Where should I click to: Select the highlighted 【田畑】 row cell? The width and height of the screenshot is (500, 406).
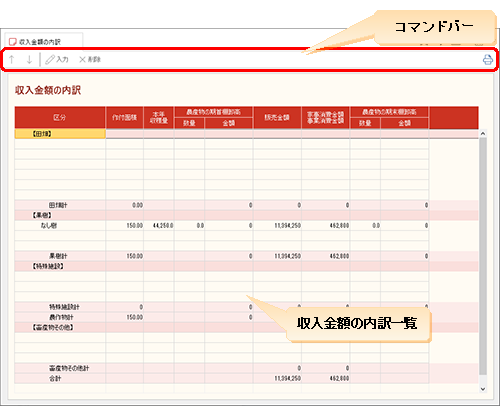[60, 134]
